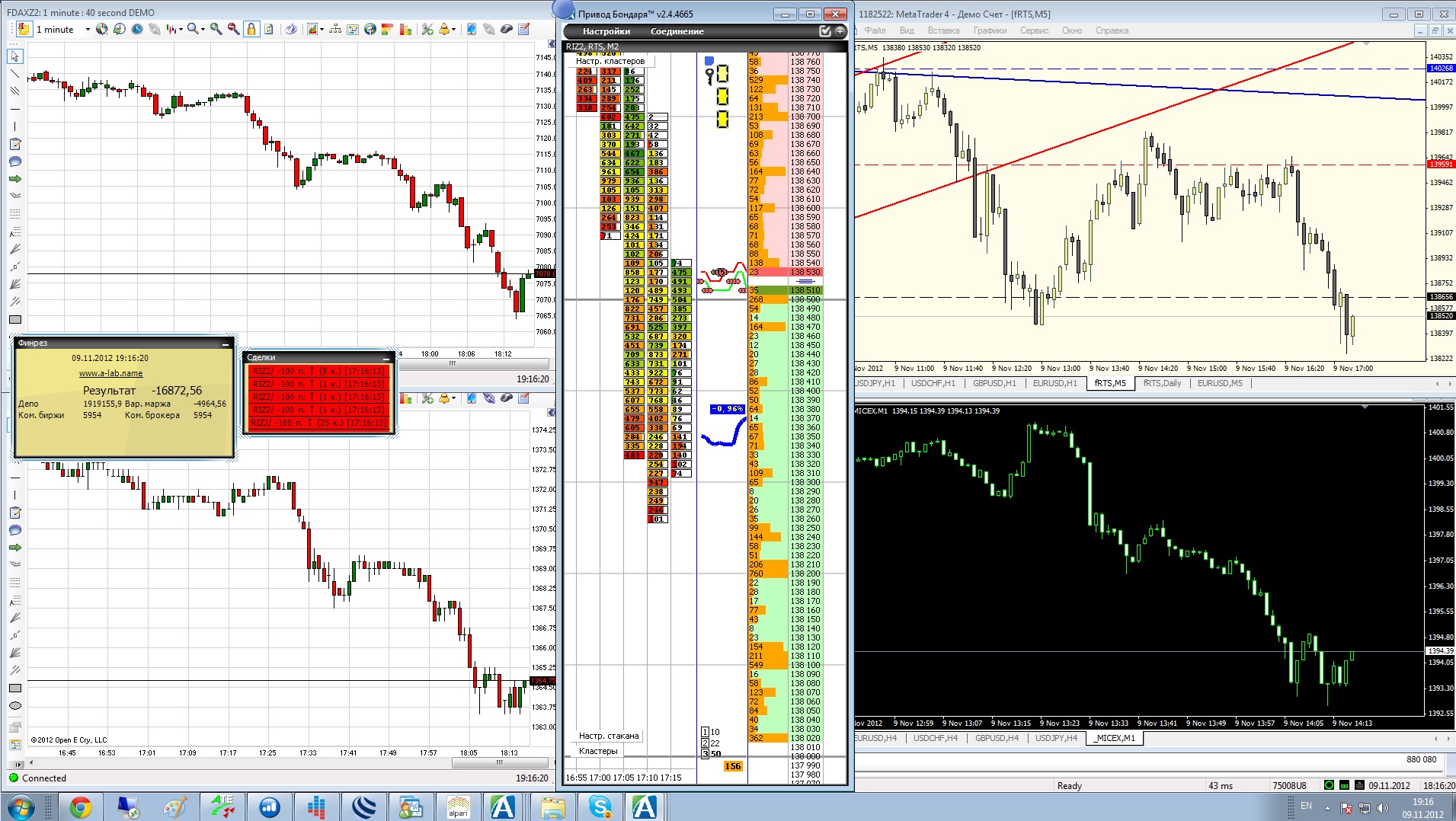The width and height of the screenshot is (1456, 821).
Task: Switch to the GBPUSD,H1 chart tab
Action: [994, 383]
